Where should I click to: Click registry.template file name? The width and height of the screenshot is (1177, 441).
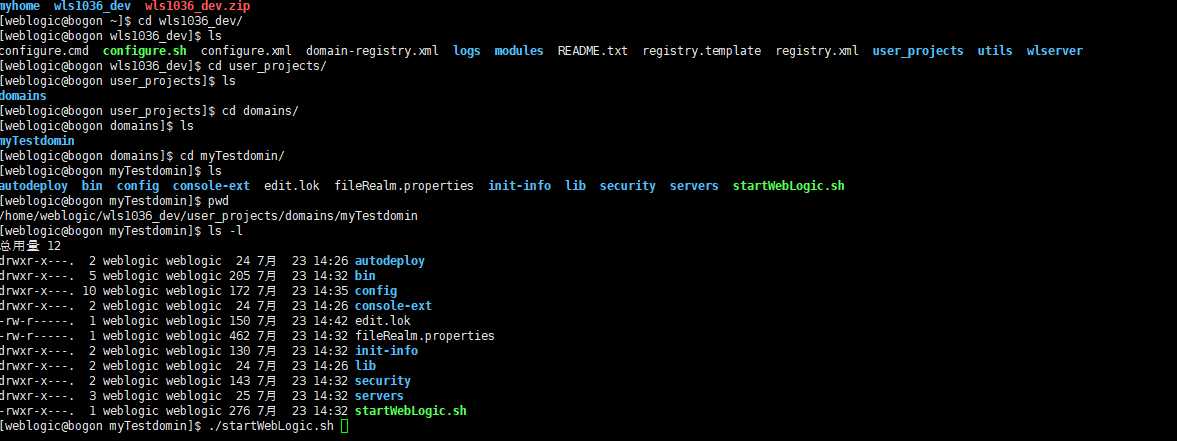click(x=702, y=51)
